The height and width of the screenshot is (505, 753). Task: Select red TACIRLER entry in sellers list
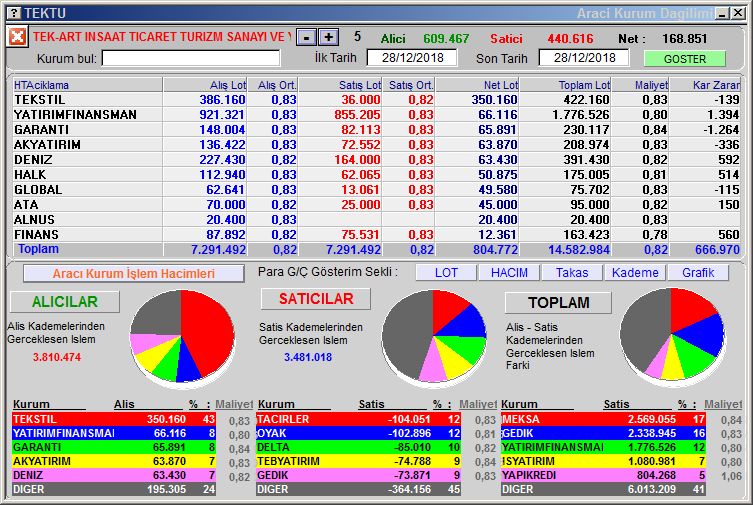click(358, 419)
